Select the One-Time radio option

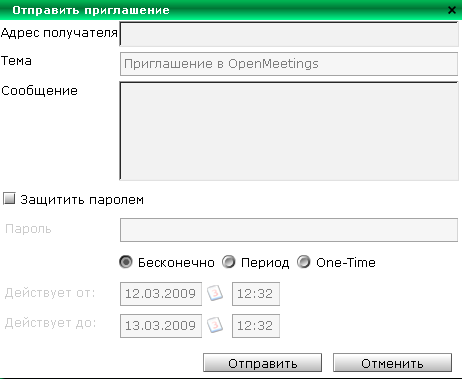(x=304, y=262)
